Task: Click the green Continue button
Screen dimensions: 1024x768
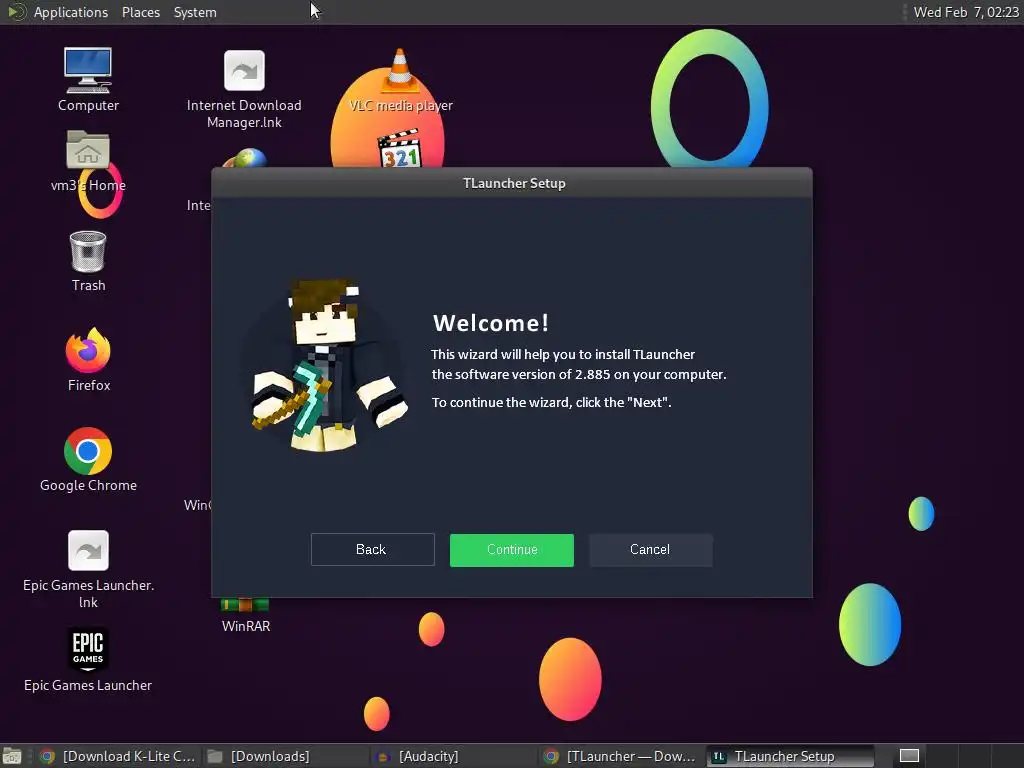Action: click(511, 550)
